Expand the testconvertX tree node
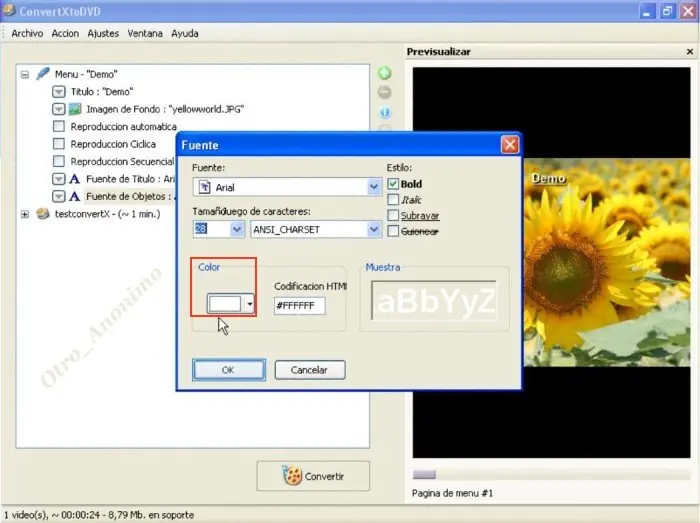Viewport: 700px width, 523px height. [25, 214]
